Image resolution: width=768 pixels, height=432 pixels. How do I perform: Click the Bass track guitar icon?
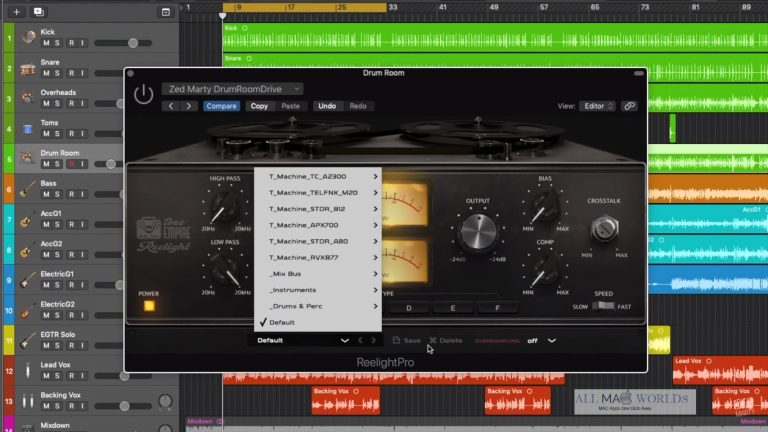click(27, 189)
